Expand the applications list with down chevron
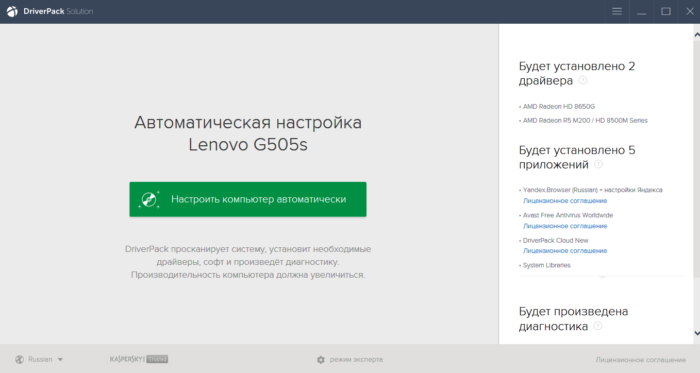This screenshot has height=373, width=700. click(x=602, y=278)
